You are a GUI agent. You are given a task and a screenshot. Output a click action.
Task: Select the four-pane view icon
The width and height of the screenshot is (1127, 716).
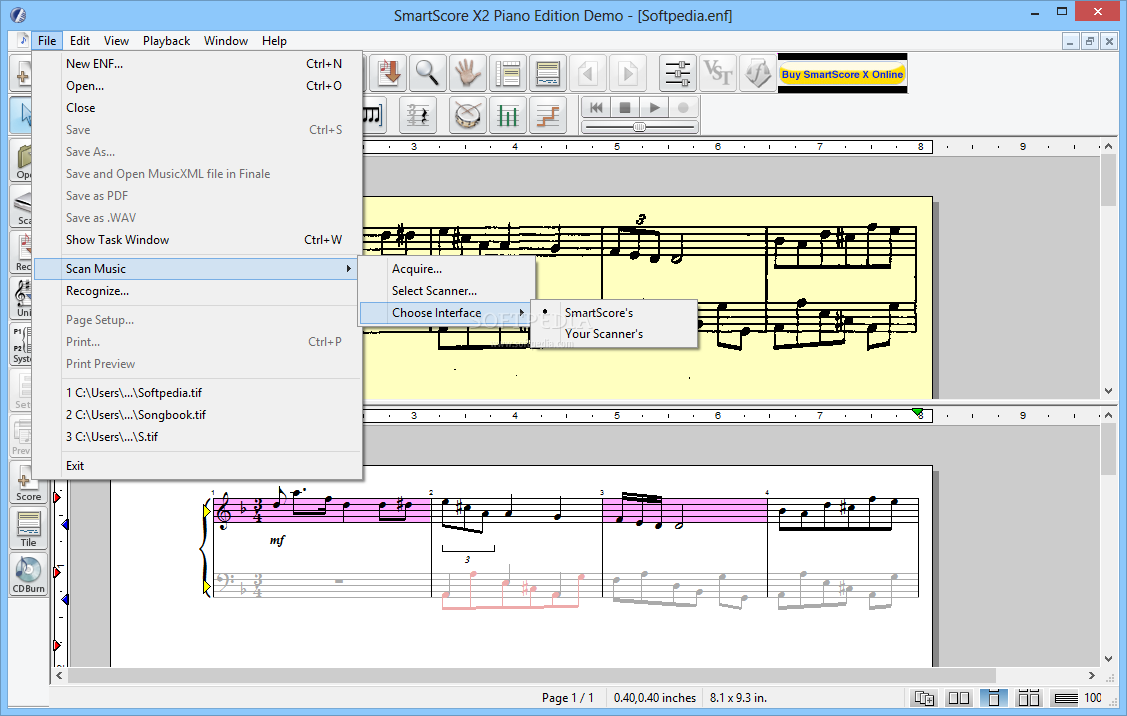pos(1029,697)
